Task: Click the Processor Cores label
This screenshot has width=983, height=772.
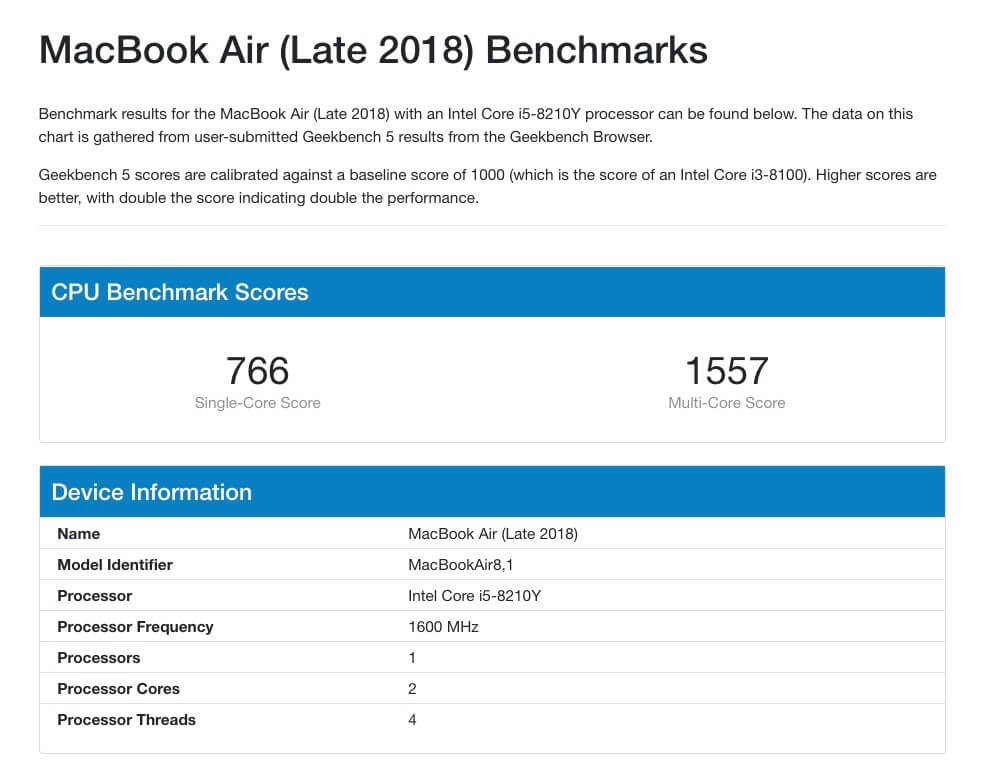Action: tap(118, 689)
